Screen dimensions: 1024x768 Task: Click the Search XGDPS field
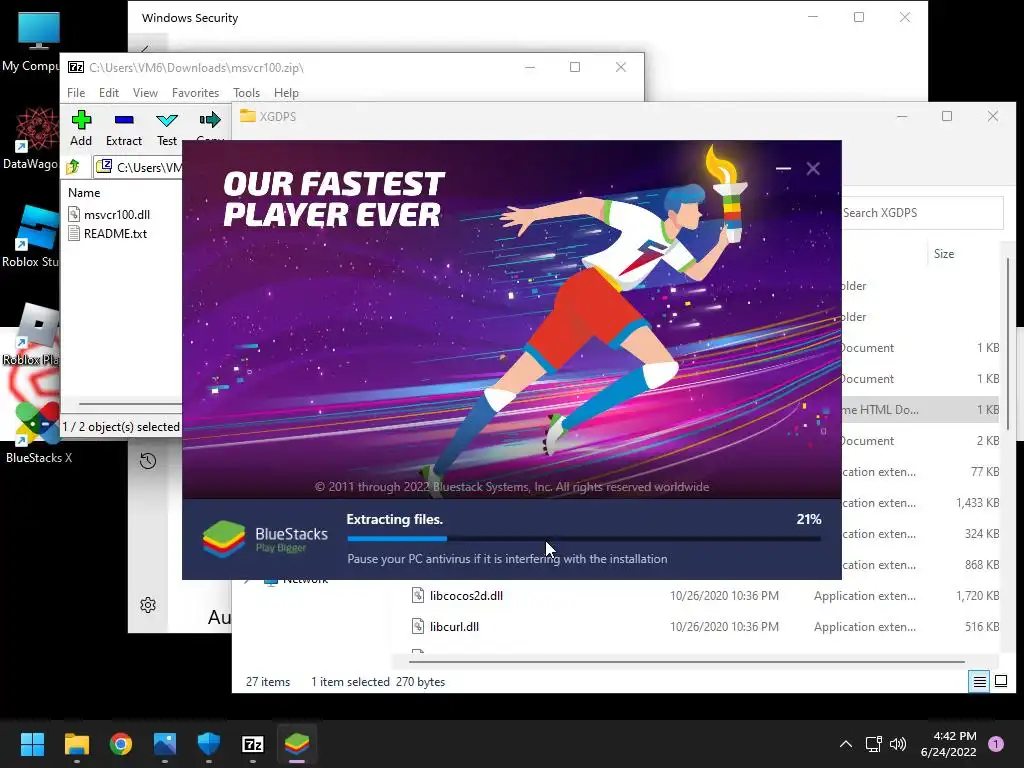(921, 213)
